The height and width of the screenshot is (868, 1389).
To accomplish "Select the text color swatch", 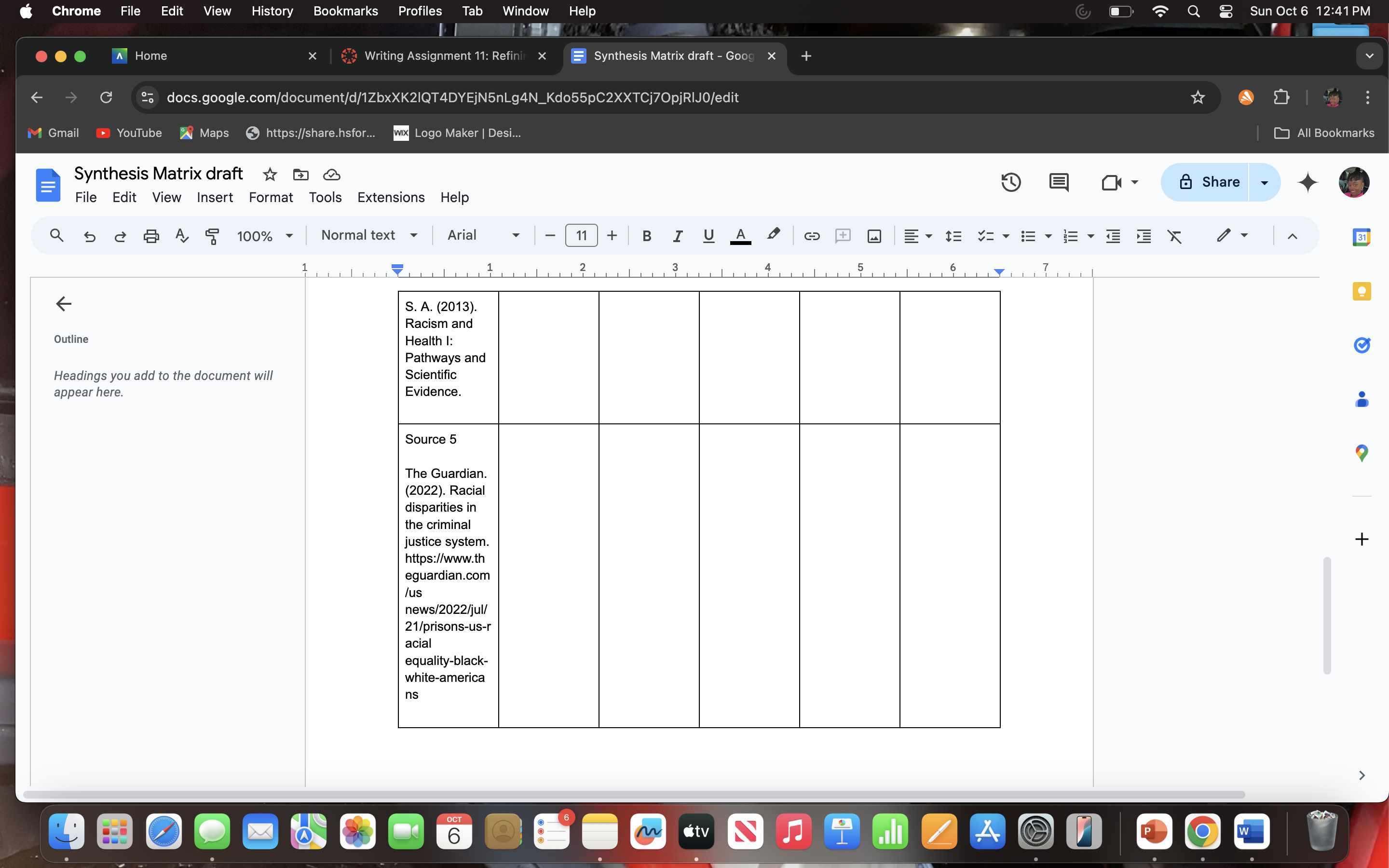I will tap(740, 235).
